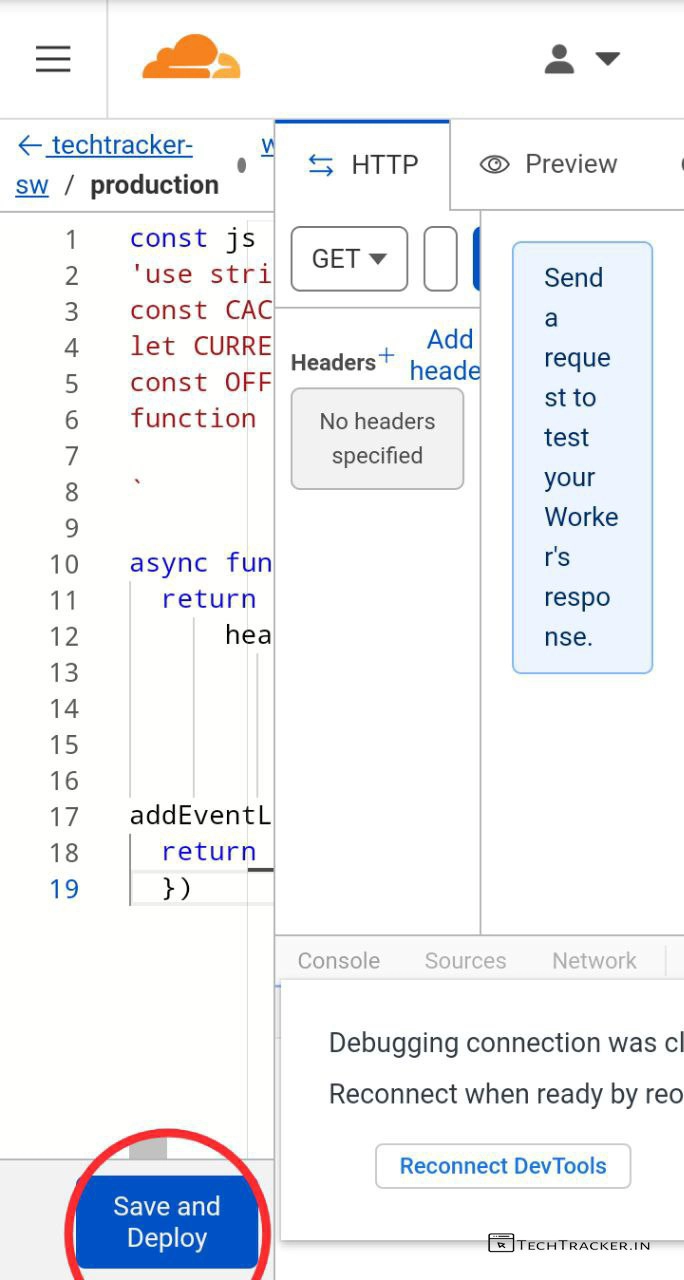Switch to the HTTP tab
Screen dimensions: 684x1280
(x=362, y=165)
